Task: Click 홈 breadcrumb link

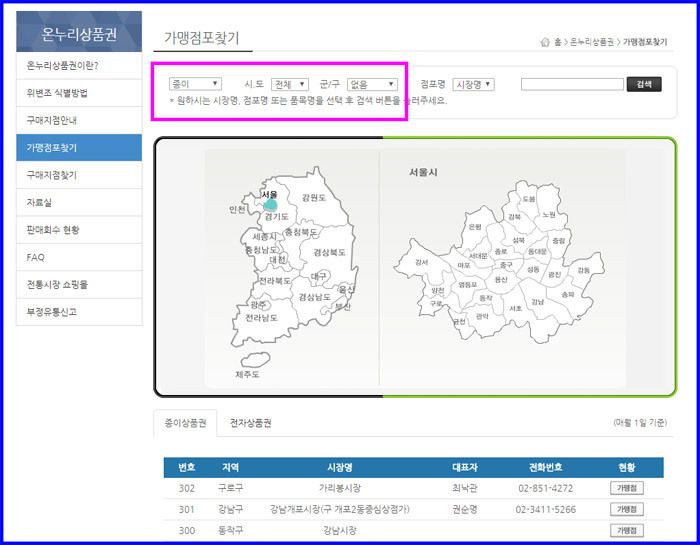Action: 558,42
